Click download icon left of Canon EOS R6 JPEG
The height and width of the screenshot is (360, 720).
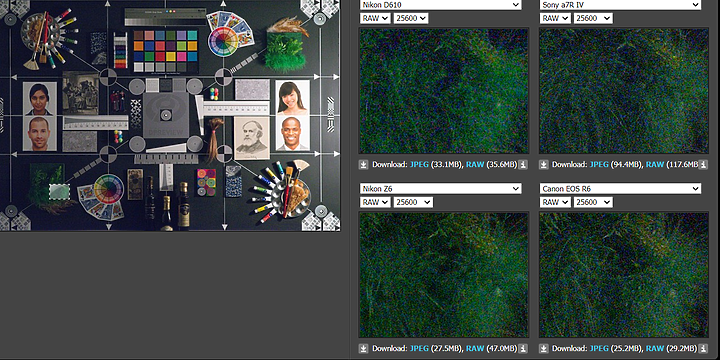coord(543,349)
